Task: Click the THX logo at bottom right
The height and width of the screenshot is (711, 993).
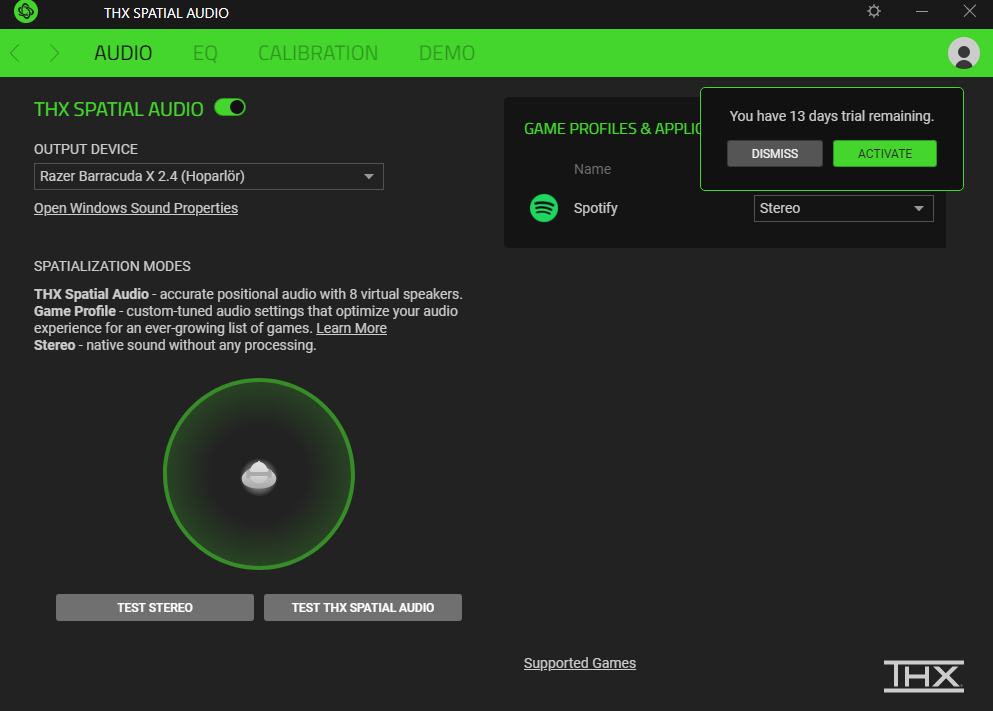Action: point(923,676)
